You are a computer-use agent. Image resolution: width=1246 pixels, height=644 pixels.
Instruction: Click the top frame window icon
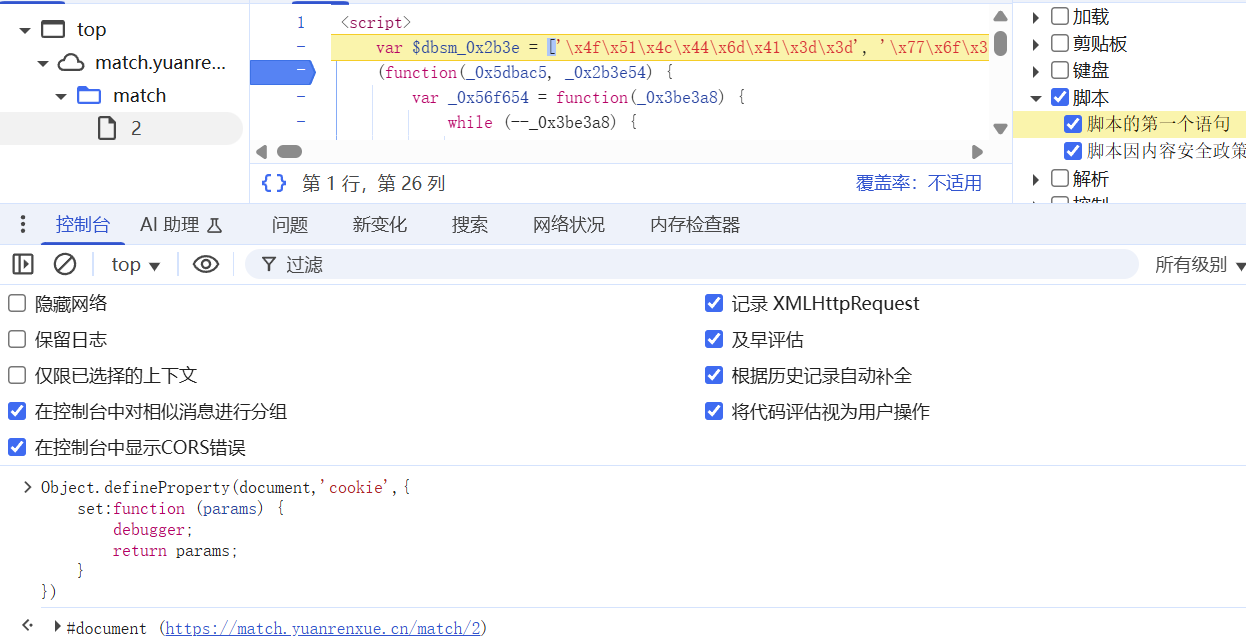pyautogui.click(x=53, y=30)
